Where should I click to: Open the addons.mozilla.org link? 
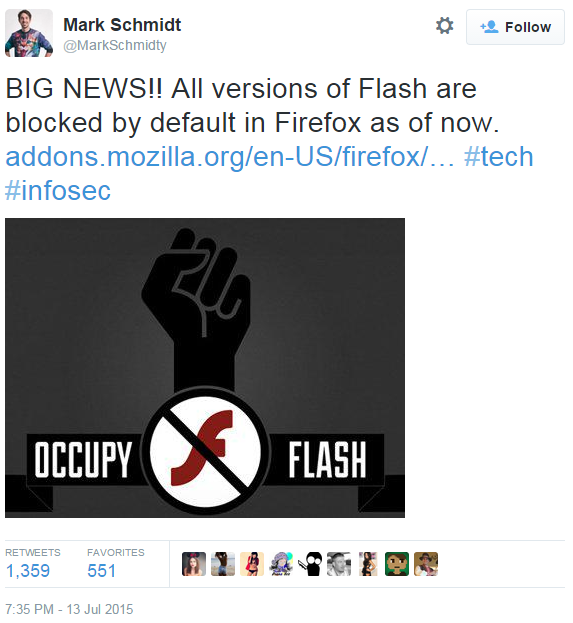[x=230, y=156]
